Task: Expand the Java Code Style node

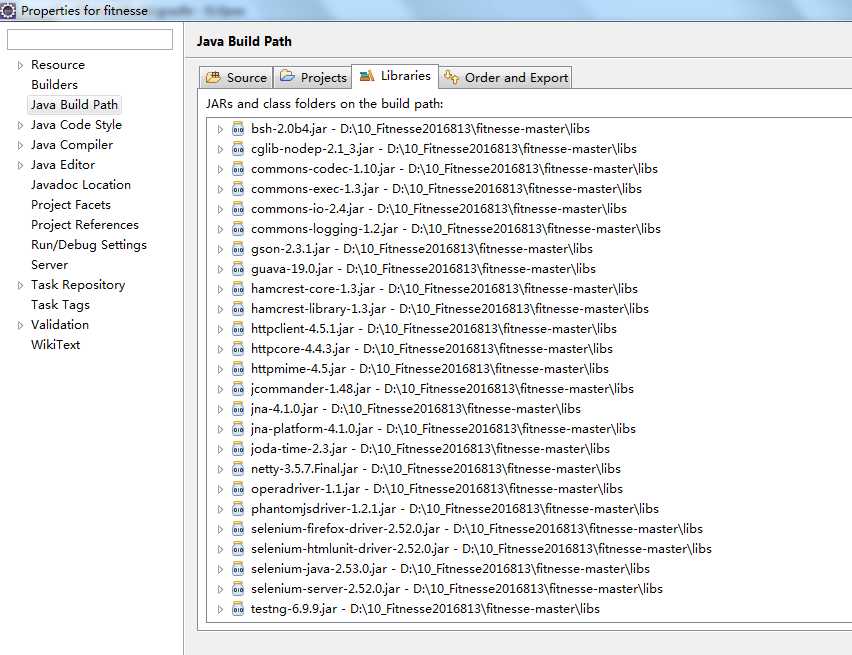Action: click(x=20, y=125)
